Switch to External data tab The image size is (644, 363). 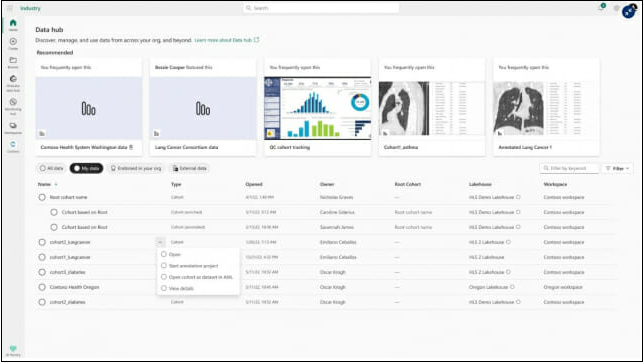pos(190,168)
